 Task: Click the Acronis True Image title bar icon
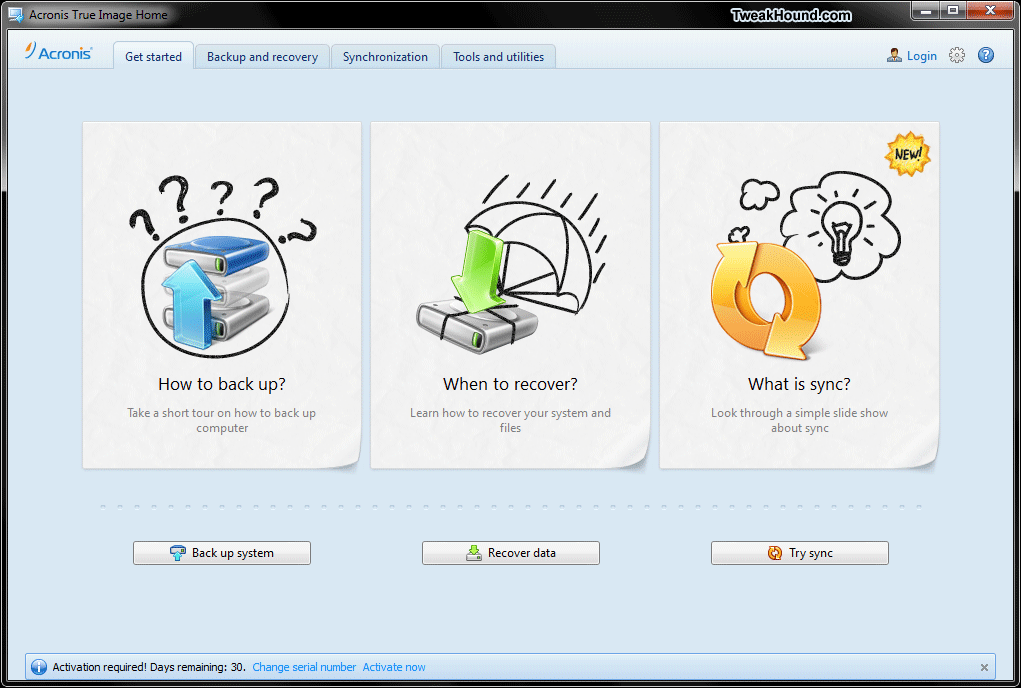pos(15,14)
